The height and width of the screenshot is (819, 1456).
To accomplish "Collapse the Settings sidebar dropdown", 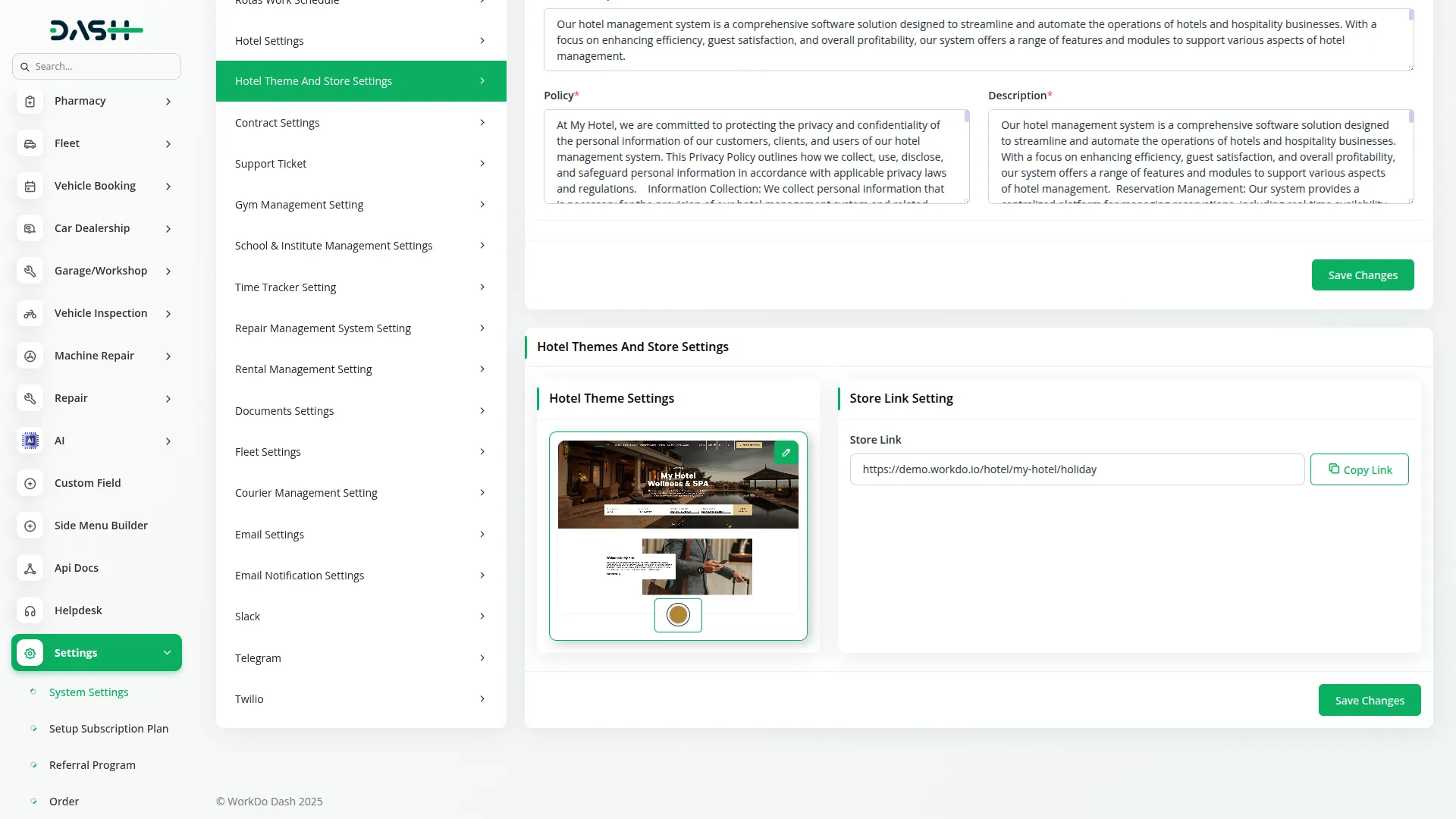I will [167, 653].
